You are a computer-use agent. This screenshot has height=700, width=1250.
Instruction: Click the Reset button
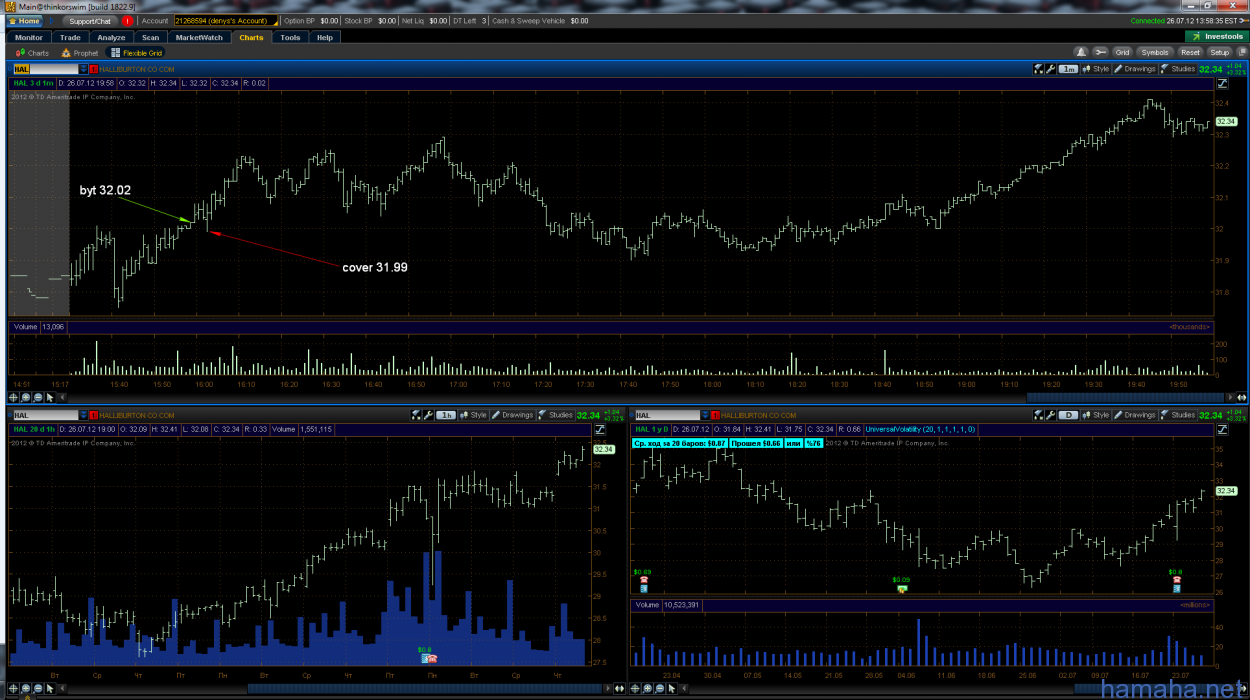click(1190, 52)
